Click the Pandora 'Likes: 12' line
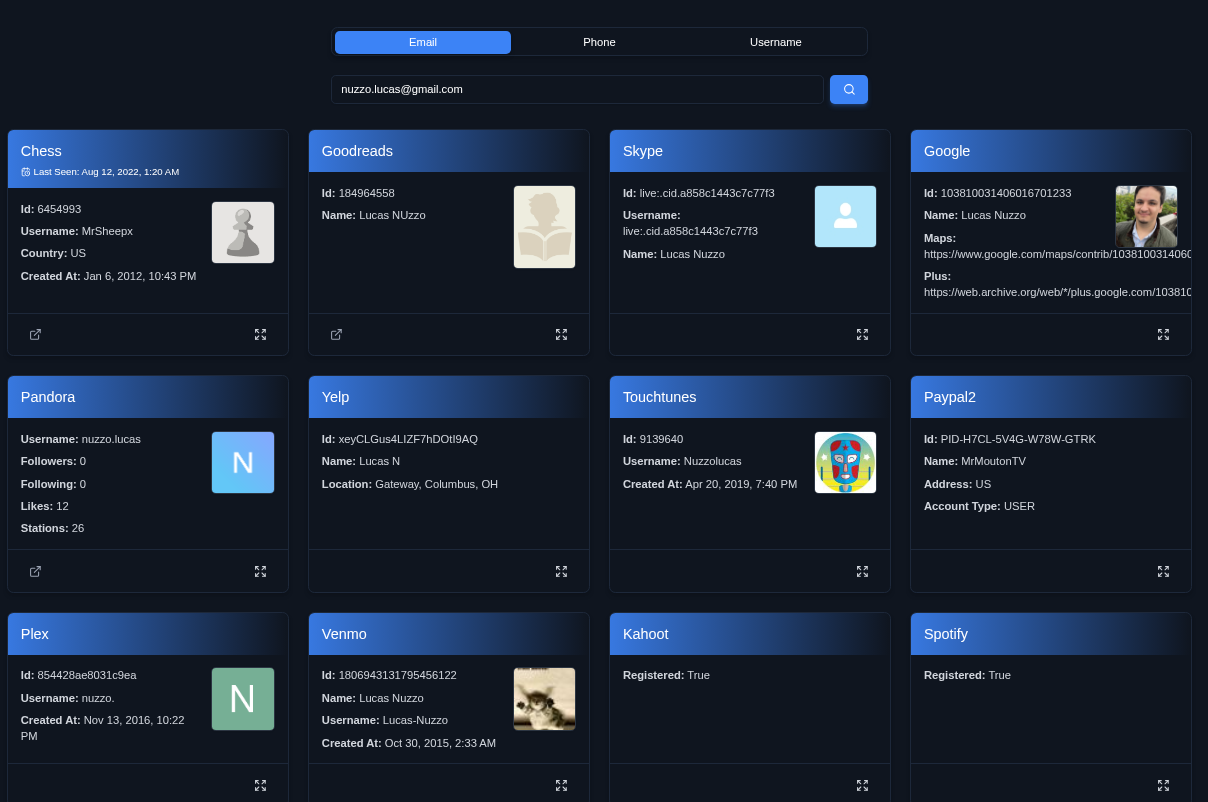1208x802 pixels. coord(45,506)
